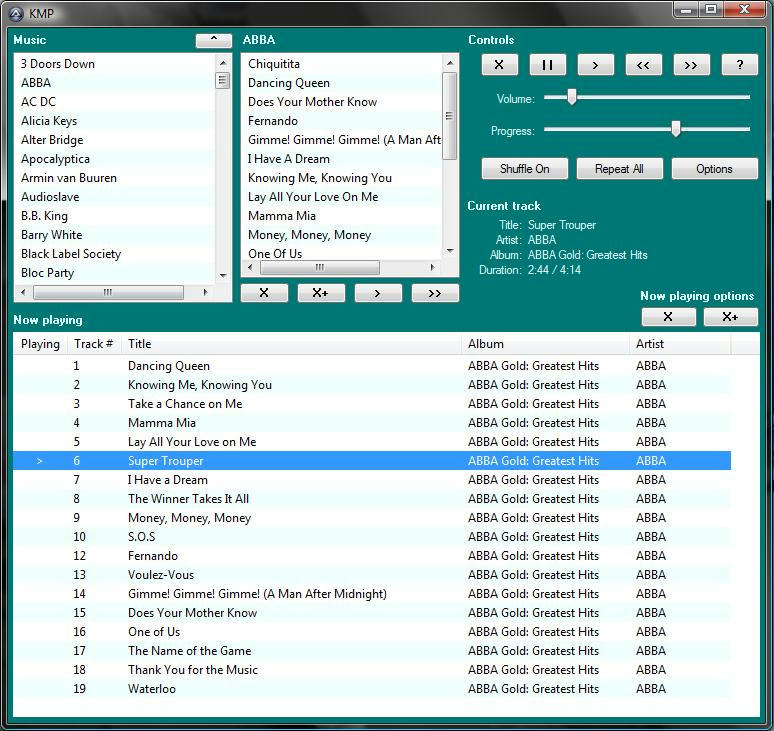Select track 8 The Winner Takes It All

tap(372, 499)
